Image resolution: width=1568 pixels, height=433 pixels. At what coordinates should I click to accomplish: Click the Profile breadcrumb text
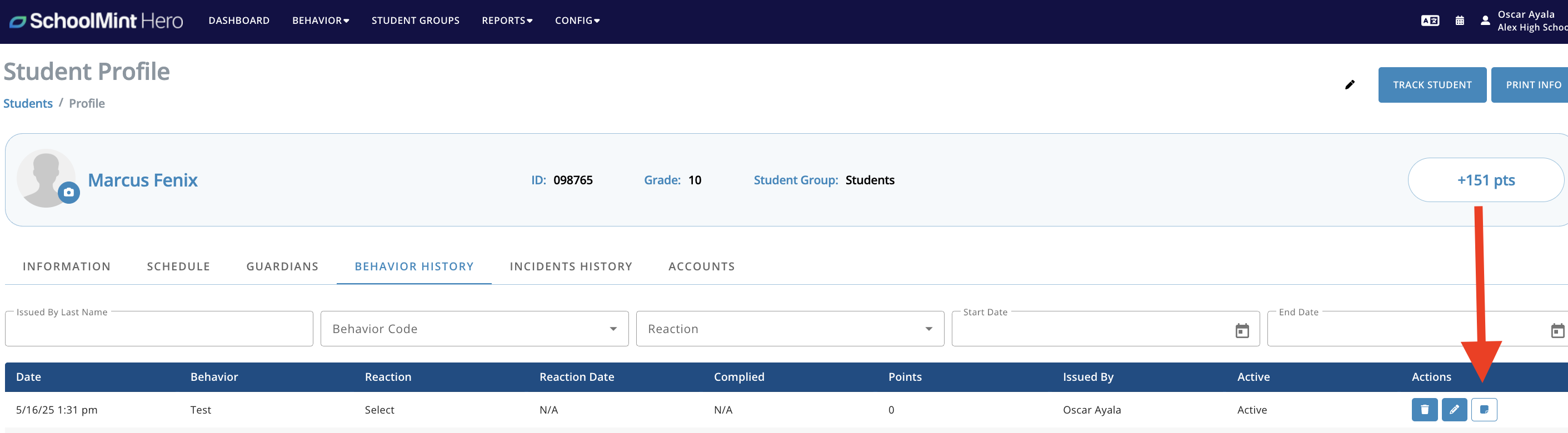[87, 103]
